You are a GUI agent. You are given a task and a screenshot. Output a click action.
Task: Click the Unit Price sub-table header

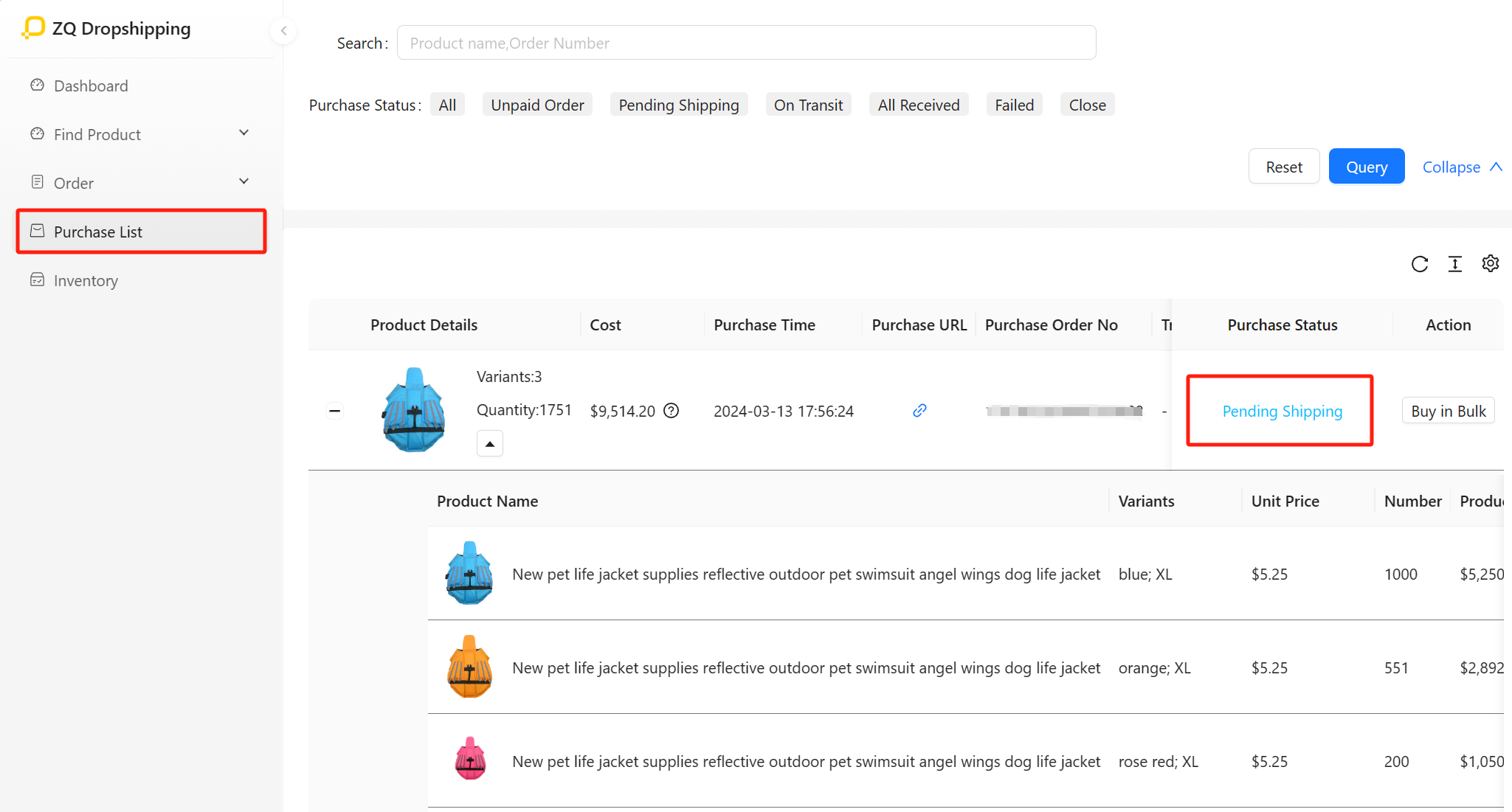click(x=1285, y=501)
